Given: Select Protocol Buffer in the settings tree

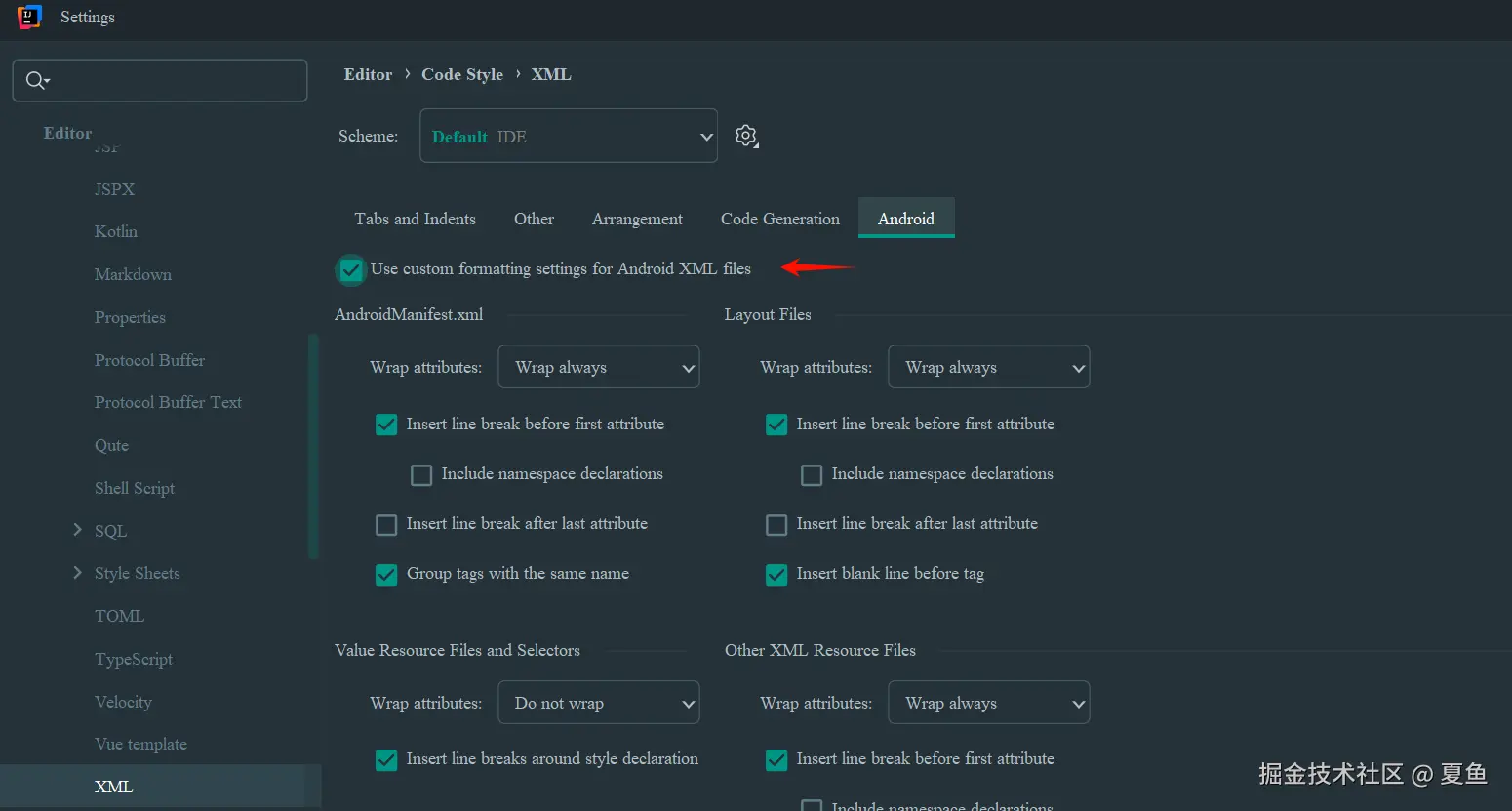Looking at the screenshot, I should pos(149,360).
